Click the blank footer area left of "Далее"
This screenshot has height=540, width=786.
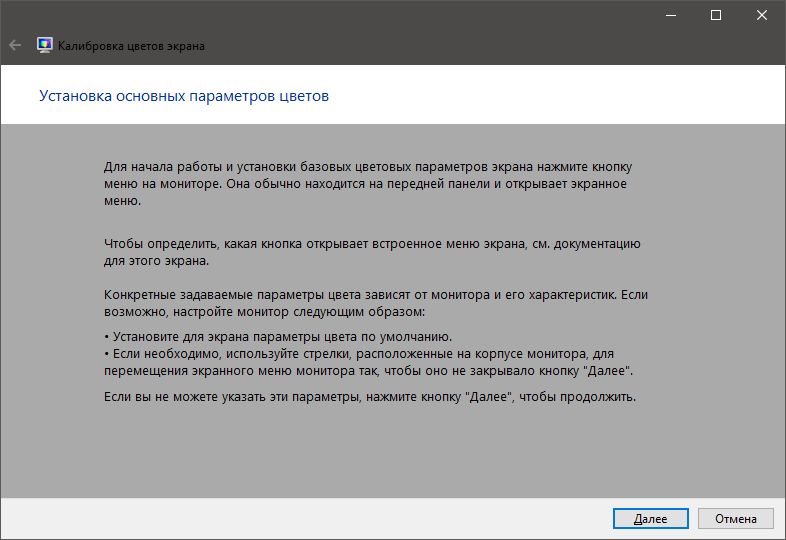[300, 518]
